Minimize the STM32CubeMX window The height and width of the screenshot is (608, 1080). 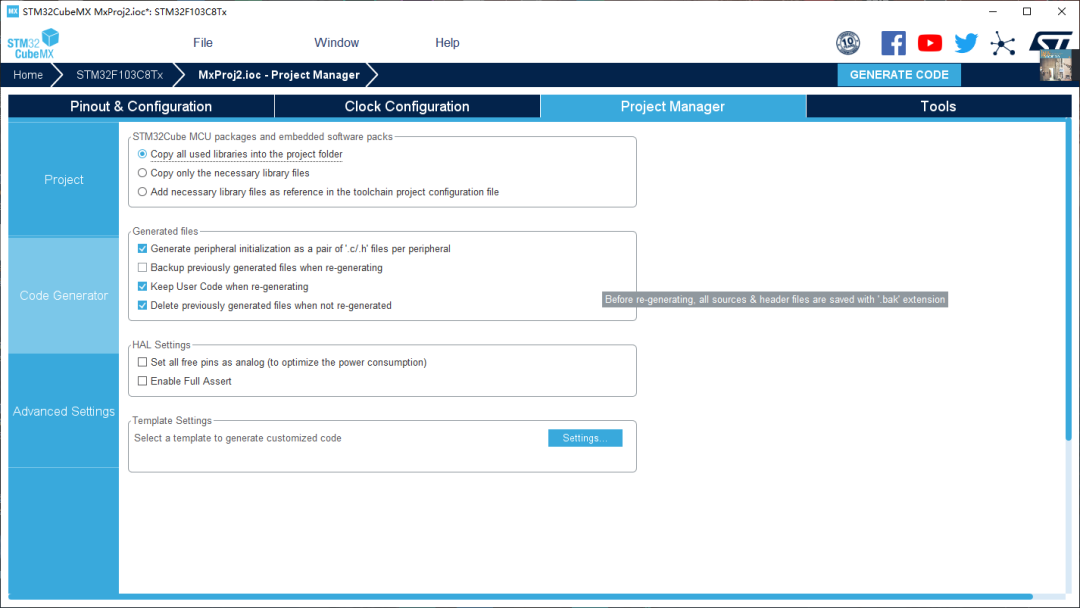[993, 11]
